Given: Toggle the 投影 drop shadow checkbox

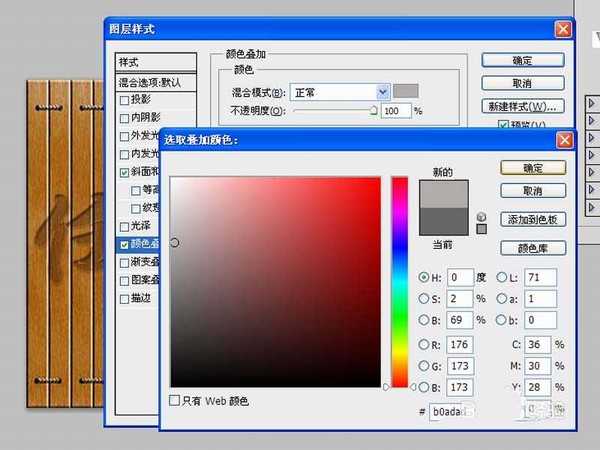Looking at the screenshot, I should (x=124, y=100).
